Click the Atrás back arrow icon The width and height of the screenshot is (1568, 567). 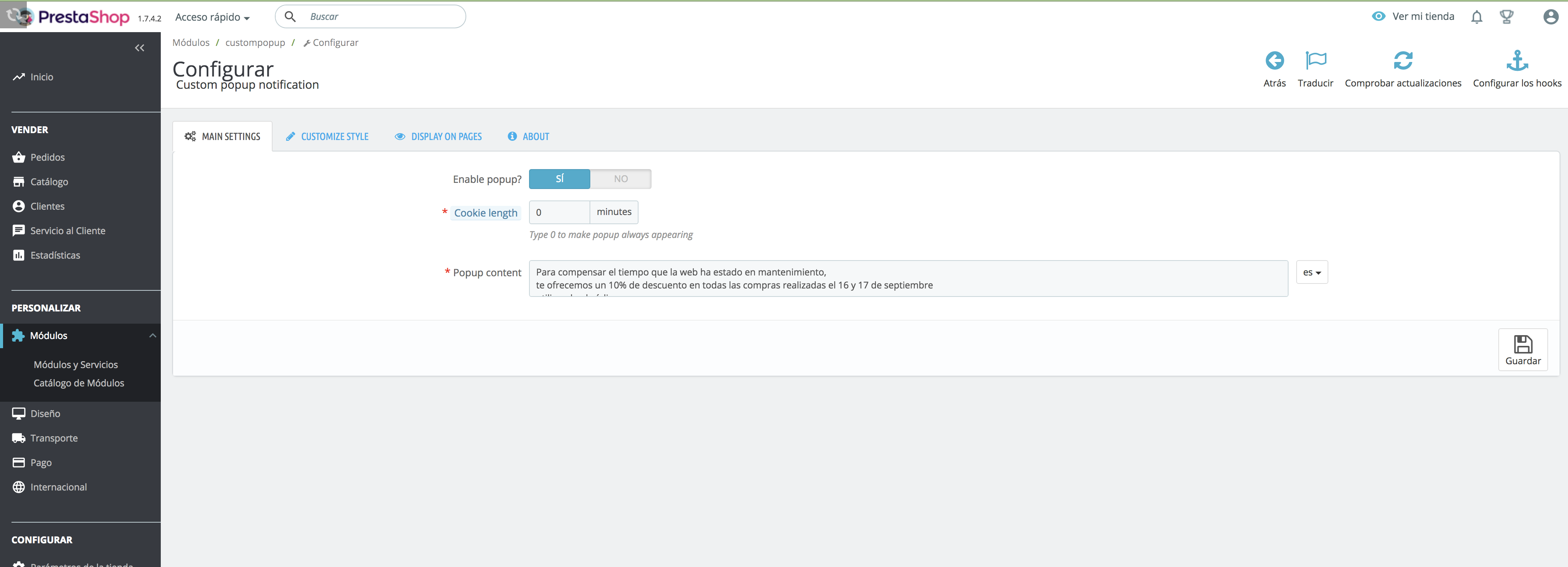click(1274, 61)
